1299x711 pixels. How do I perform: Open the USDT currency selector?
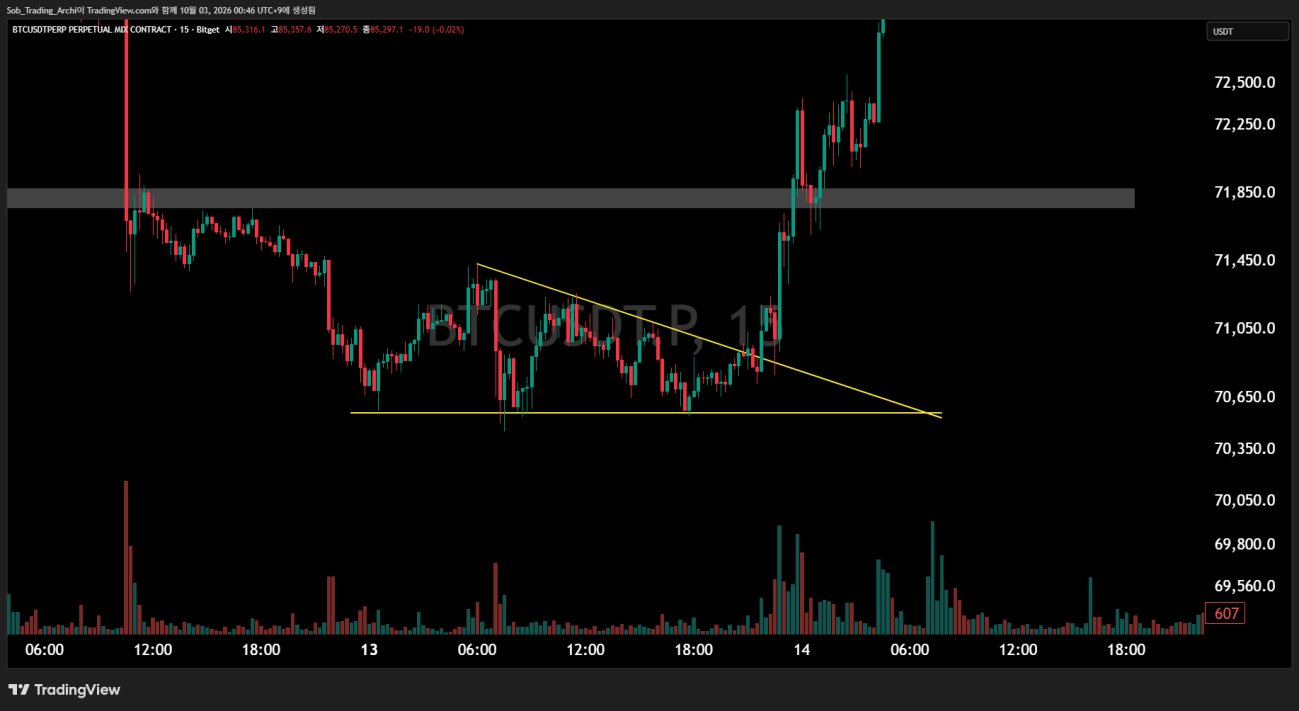1247,32
